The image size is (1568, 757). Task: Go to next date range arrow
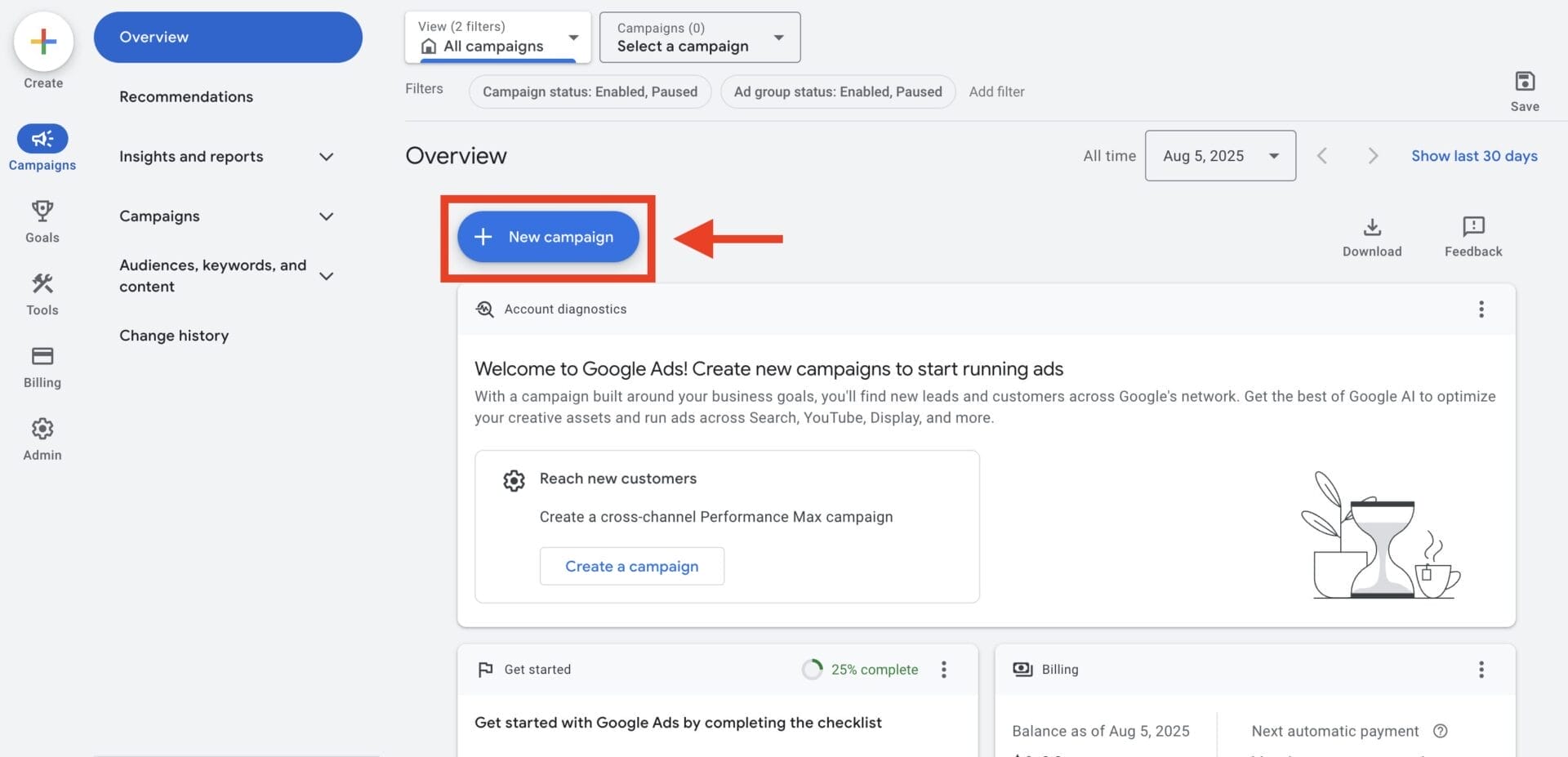coord(1373,155)
